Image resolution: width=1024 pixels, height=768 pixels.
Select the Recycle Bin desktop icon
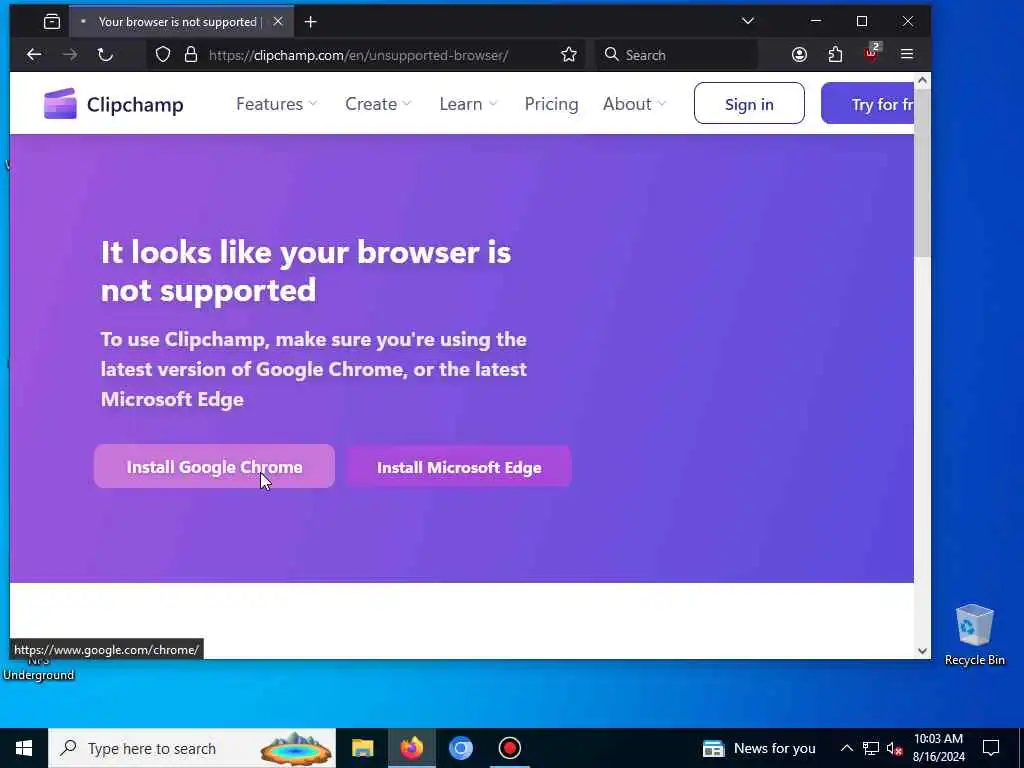(x=974, y=635)
